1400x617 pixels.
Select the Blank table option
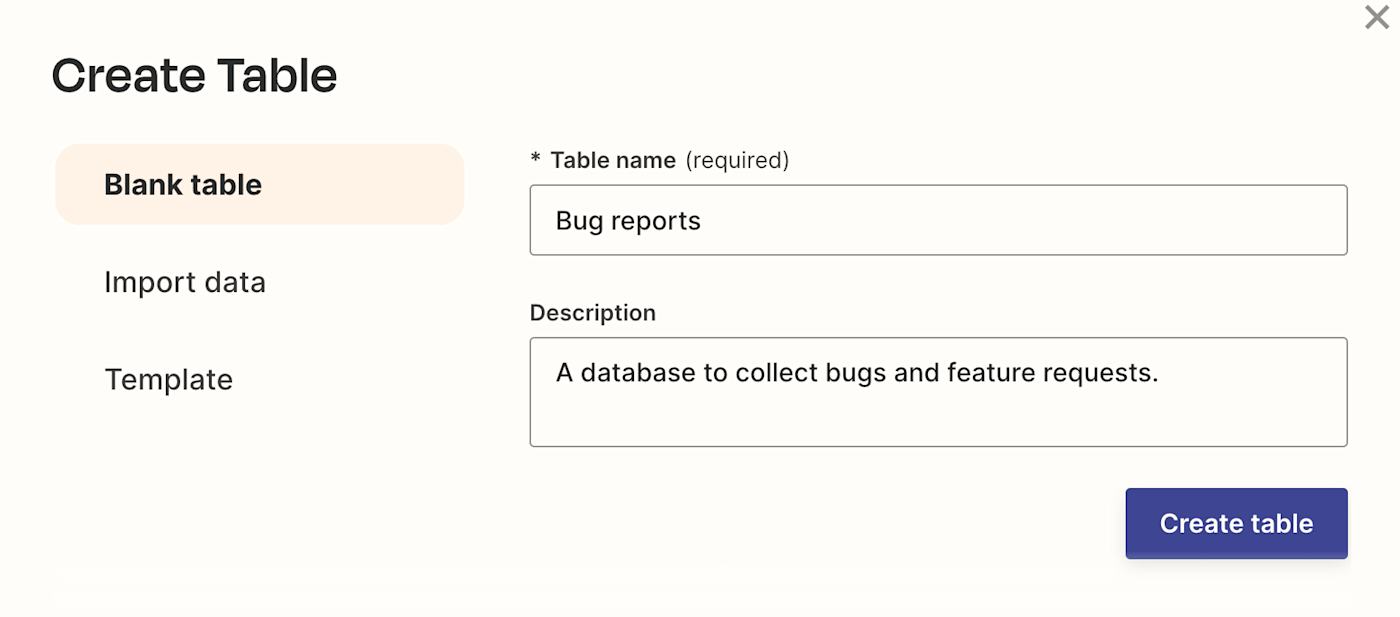pyautogui.click(x=259, y=185)
